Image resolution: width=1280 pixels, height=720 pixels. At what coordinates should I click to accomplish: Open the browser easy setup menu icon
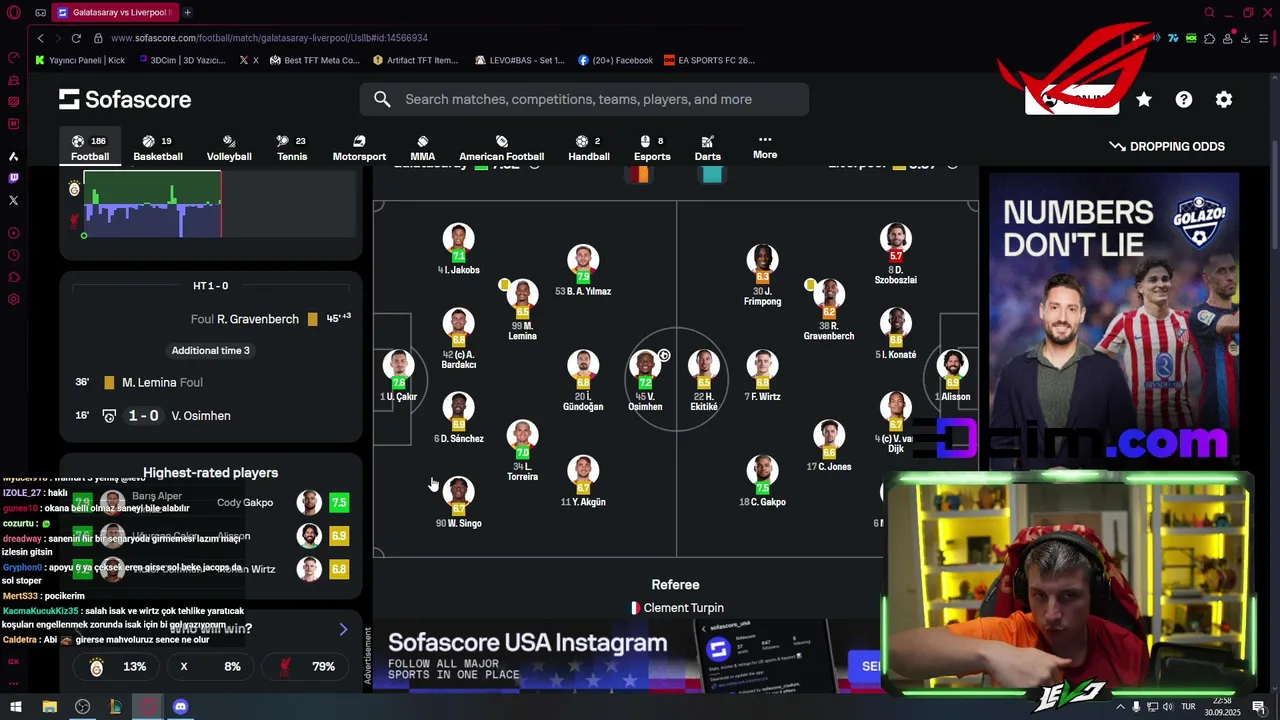[x=1264, y=38]
